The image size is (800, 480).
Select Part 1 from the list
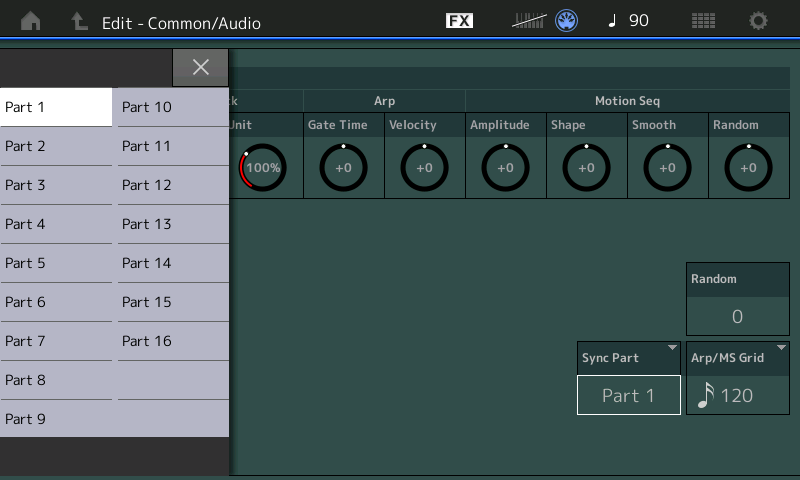pos(56,107)
